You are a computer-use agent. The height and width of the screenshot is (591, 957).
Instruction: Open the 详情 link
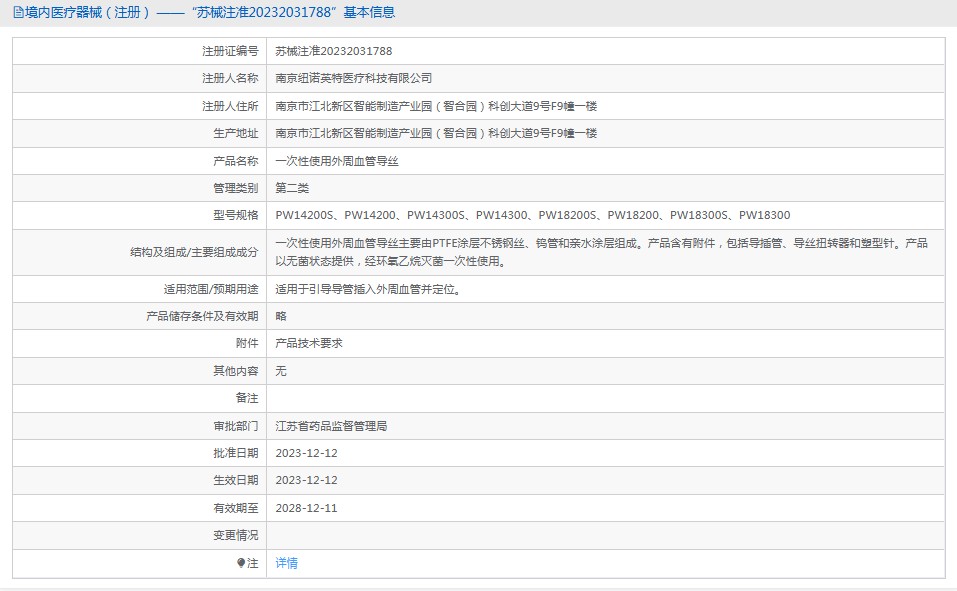tap(286, 563)
